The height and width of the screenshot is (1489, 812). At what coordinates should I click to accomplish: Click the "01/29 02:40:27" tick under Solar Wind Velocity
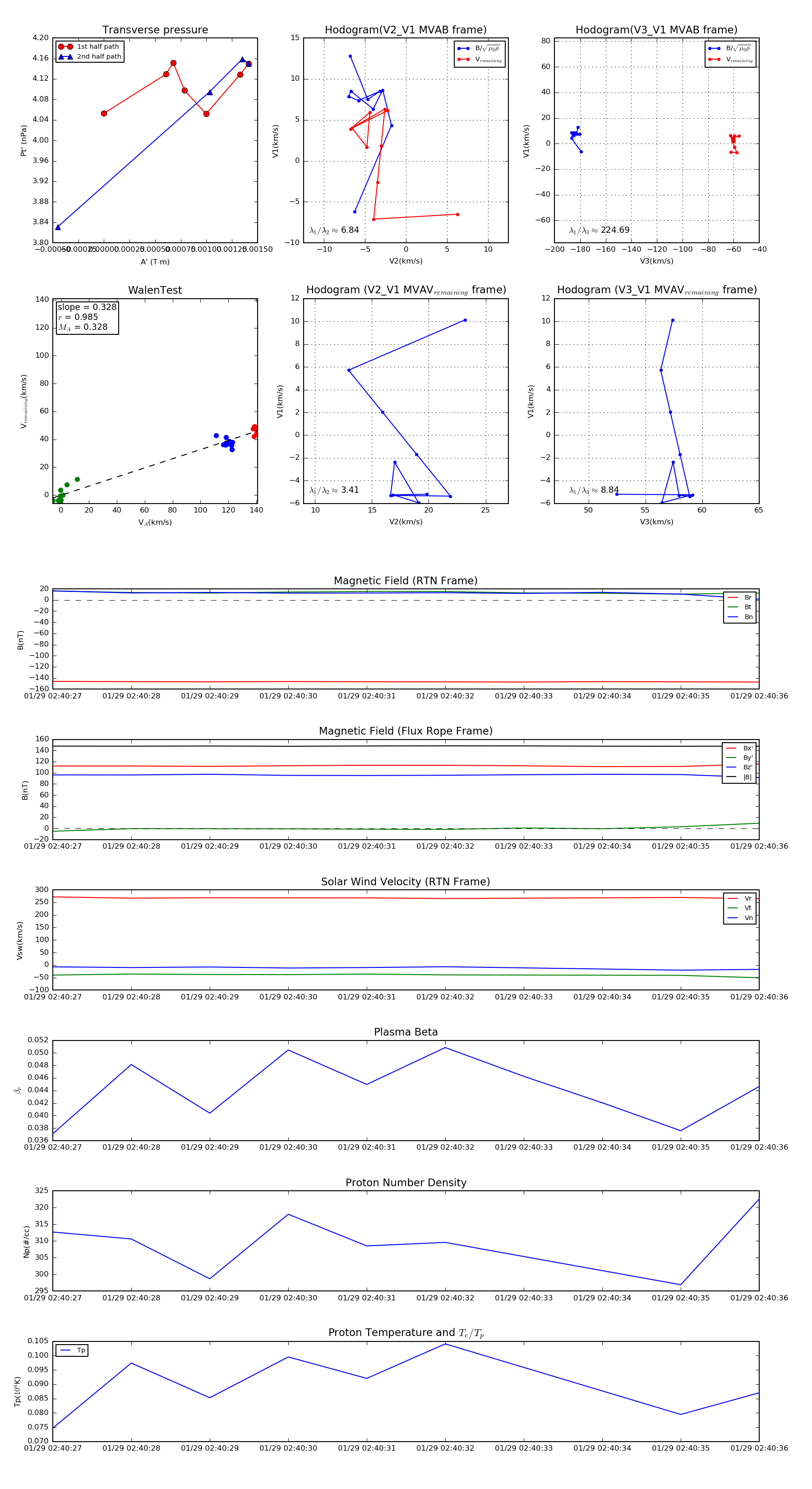[x=53, y=997]
